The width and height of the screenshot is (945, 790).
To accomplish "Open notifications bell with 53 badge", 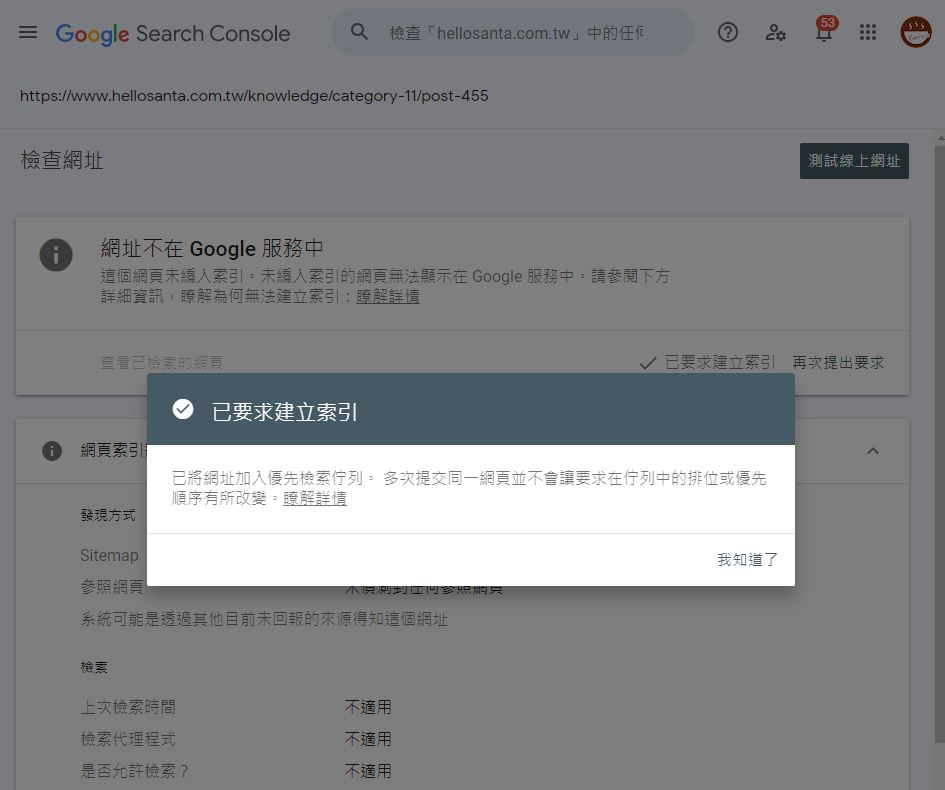I will pyautogui.click(x=824, y=30).
